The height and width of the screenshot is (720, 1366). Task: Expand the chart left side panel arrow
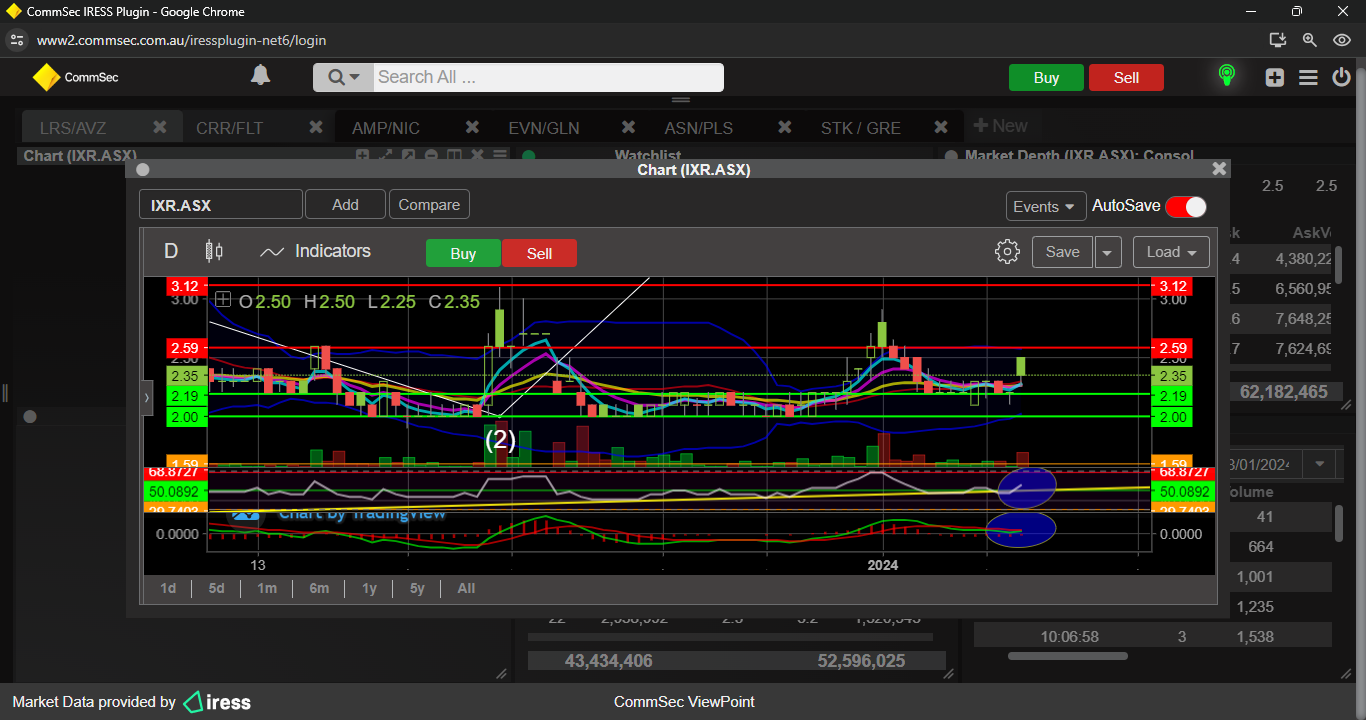click(x=146, y=397)
